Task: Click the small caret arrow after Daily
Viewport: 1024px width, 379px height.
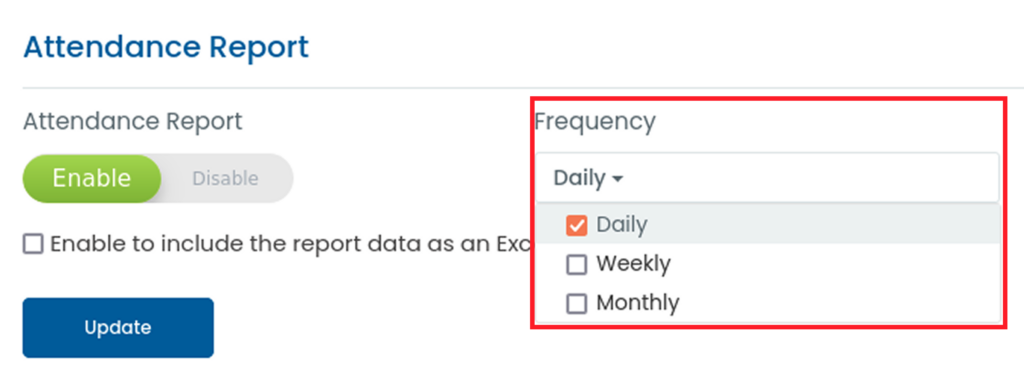Action: tap(617, 178)
